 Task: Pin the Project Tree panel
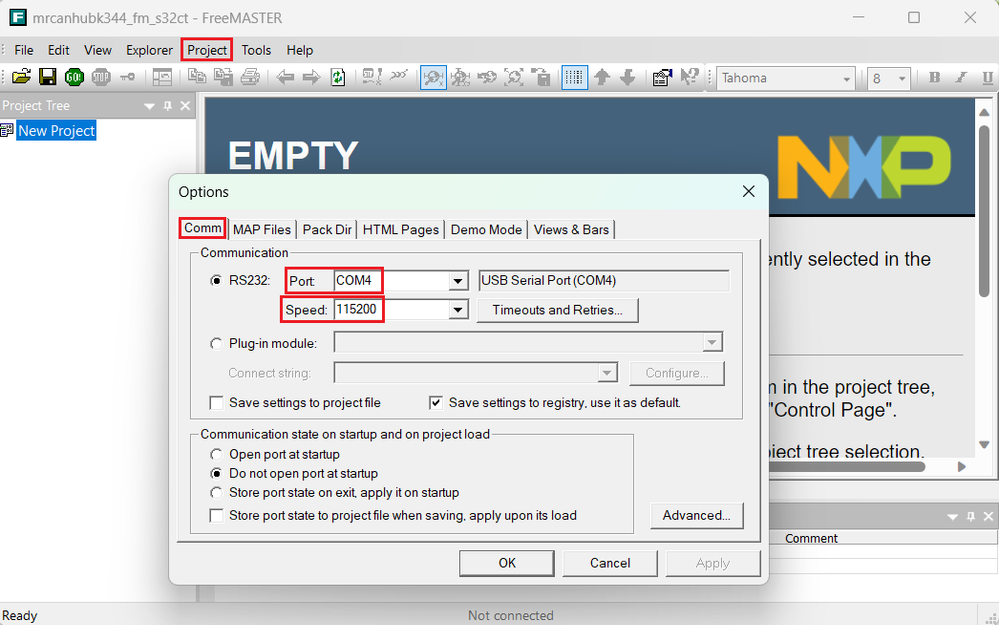168,106
